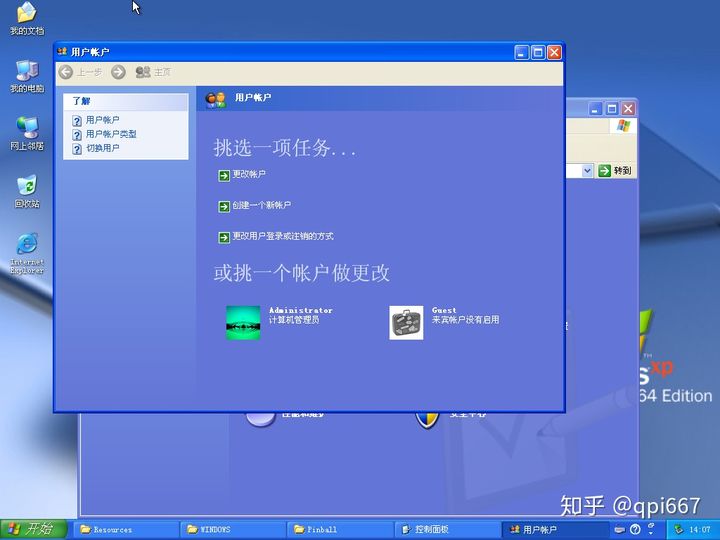Maximize the control panel window behind
The height and width of the screenshot is (540, 720).
pos(612,109)
